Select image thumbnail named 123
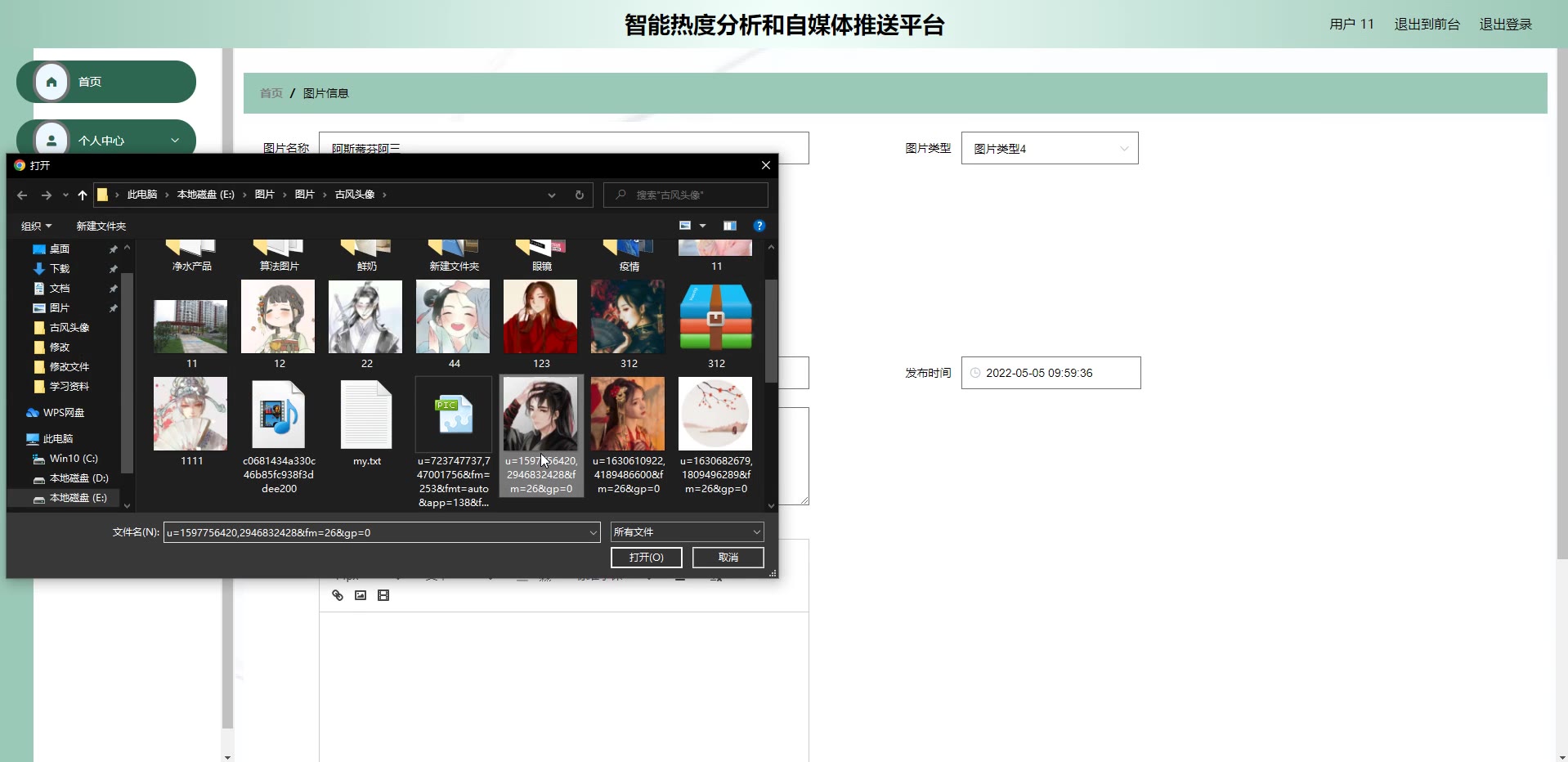 [540, 316]
